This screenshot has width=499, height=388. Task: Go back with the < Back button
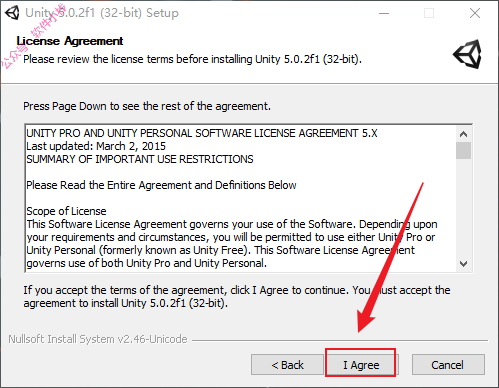pos(287,365)
